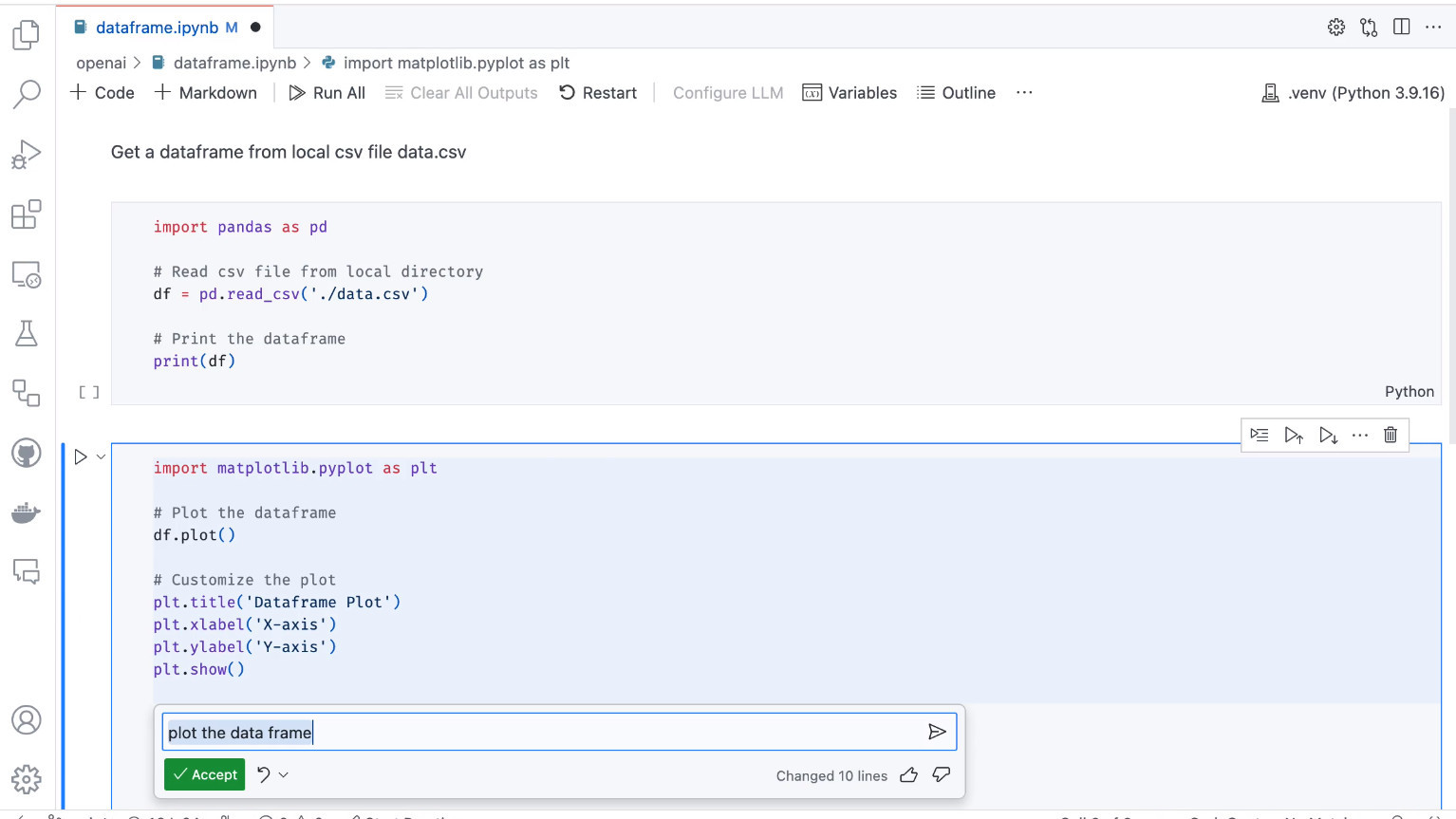Select openai in the breadcrumb path
Image resolution: width=1456 pixels, height=819 pixels.
[101, 63]
